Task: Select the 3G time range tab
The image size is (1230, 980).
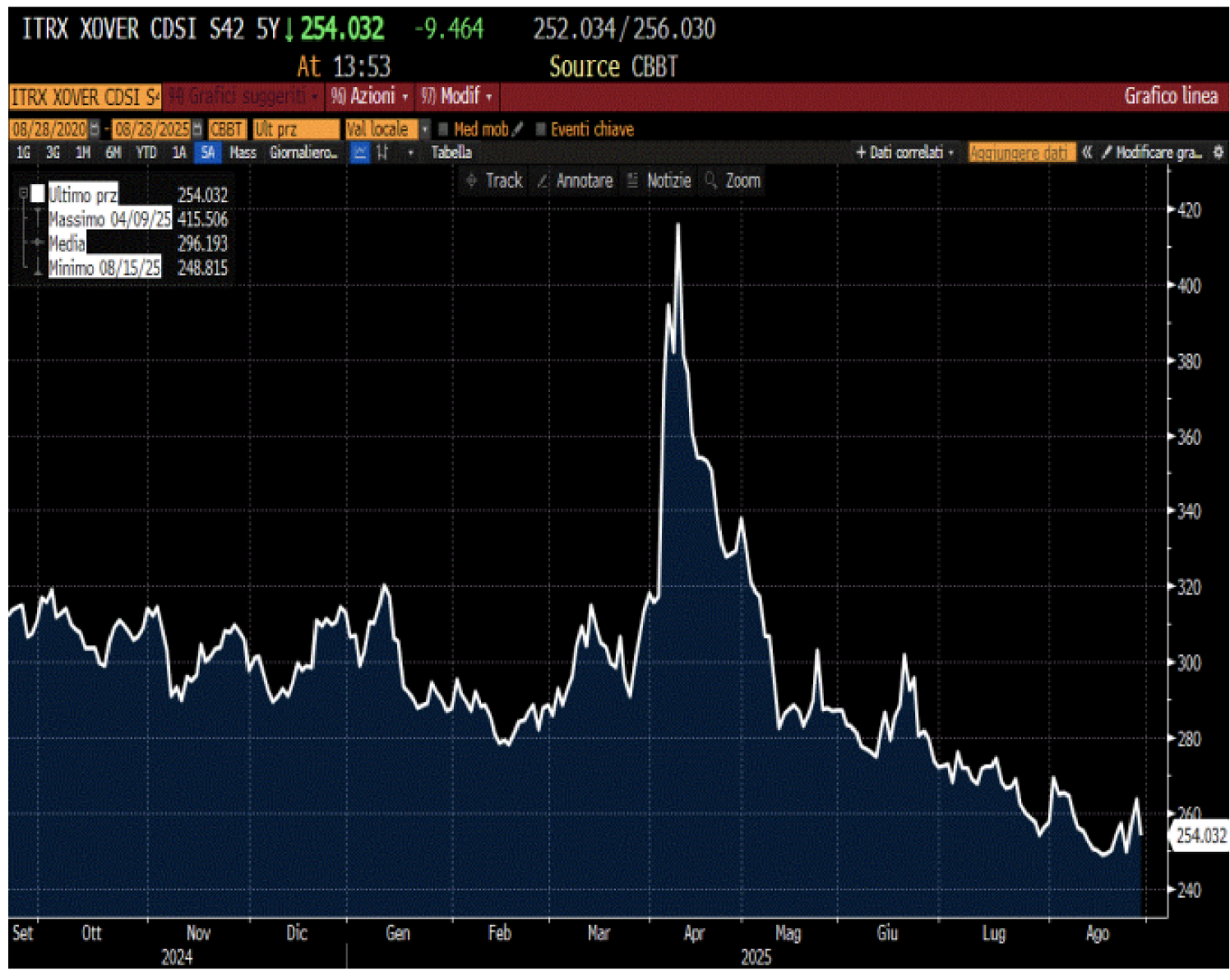Action: click(53, 153)
